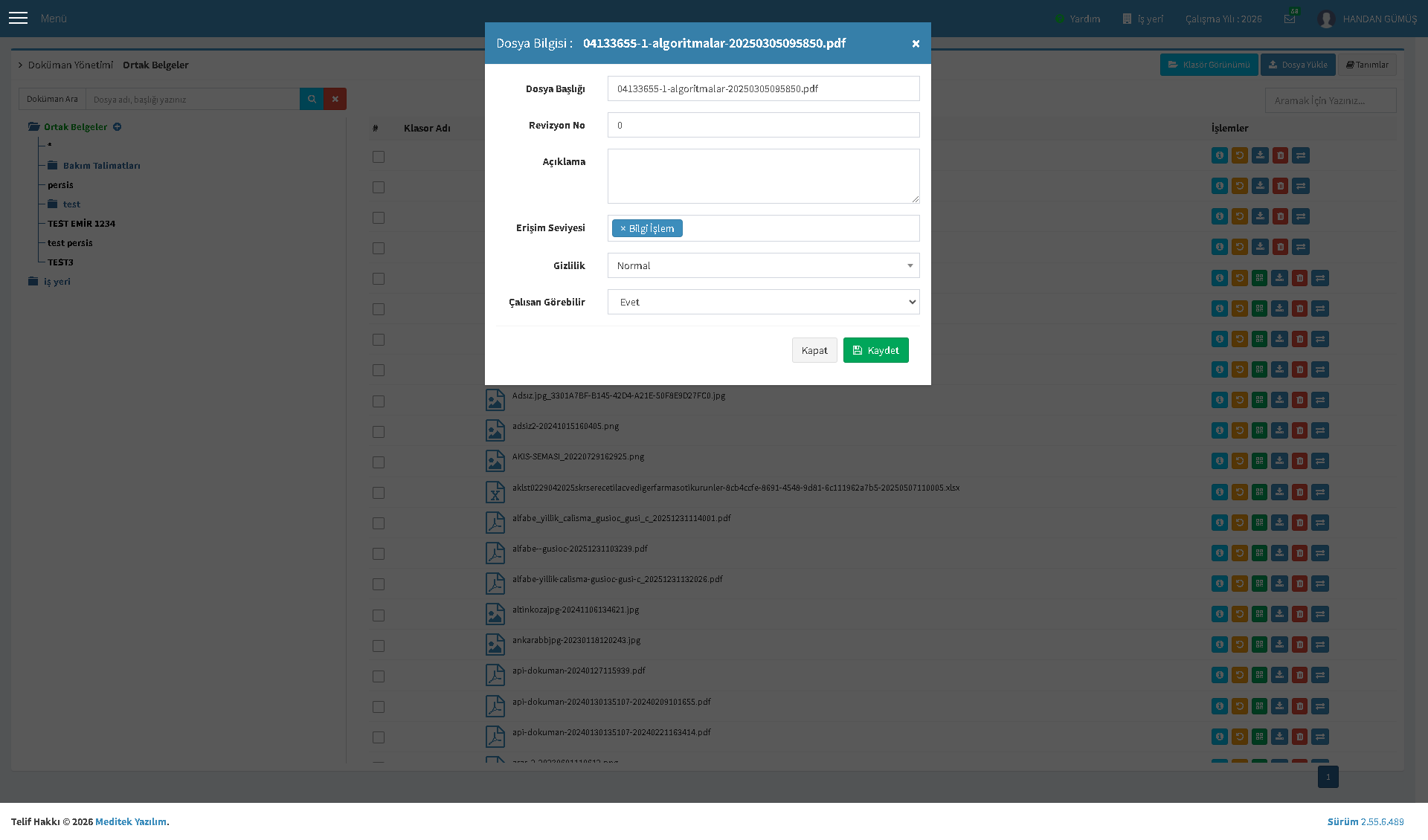The width and height of the screenshot is (1428, 840).
Task: Open the hamburger menu icon
Action: (x=18, y=18)
